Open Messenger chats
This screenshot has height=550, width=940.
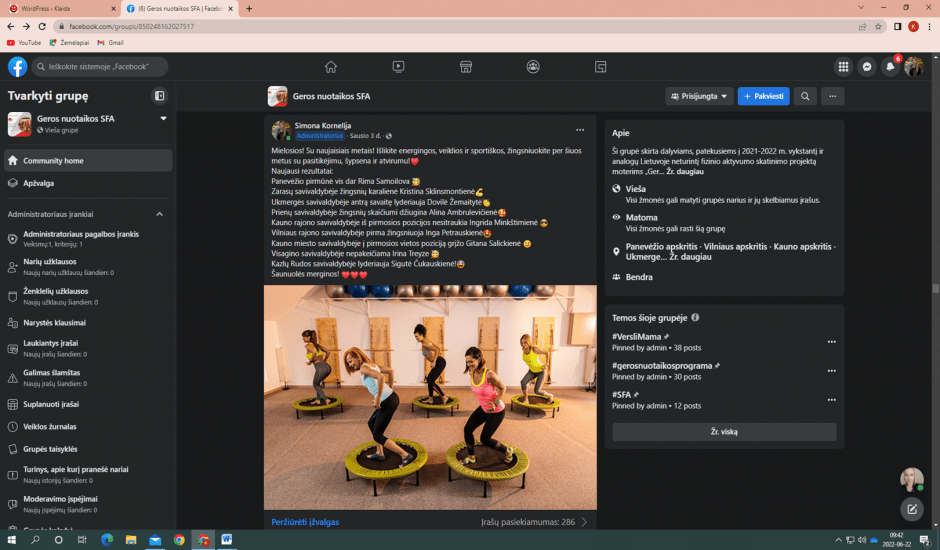pyautogui.click(x=867, y=67)
